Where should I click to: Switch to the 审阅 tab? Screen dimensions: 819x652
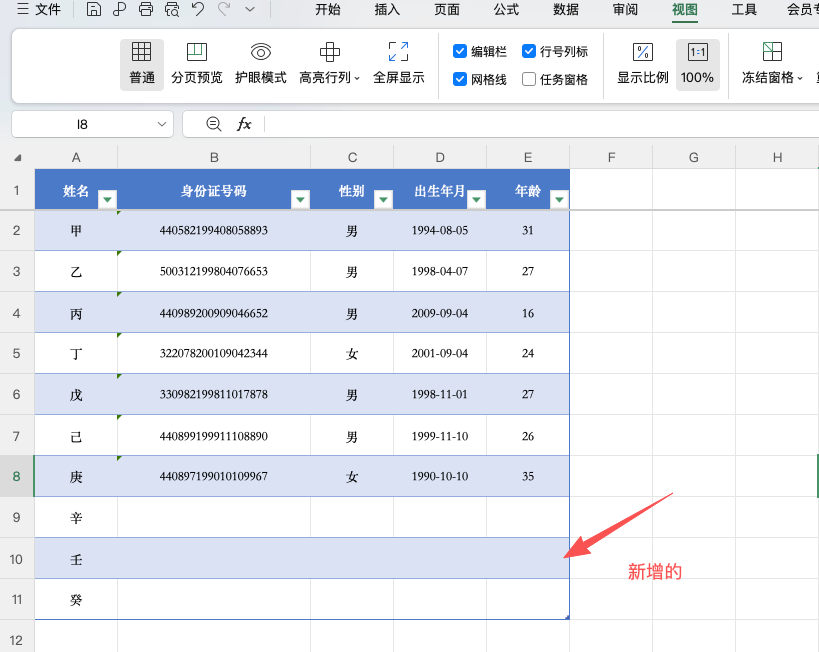point(625,9)
